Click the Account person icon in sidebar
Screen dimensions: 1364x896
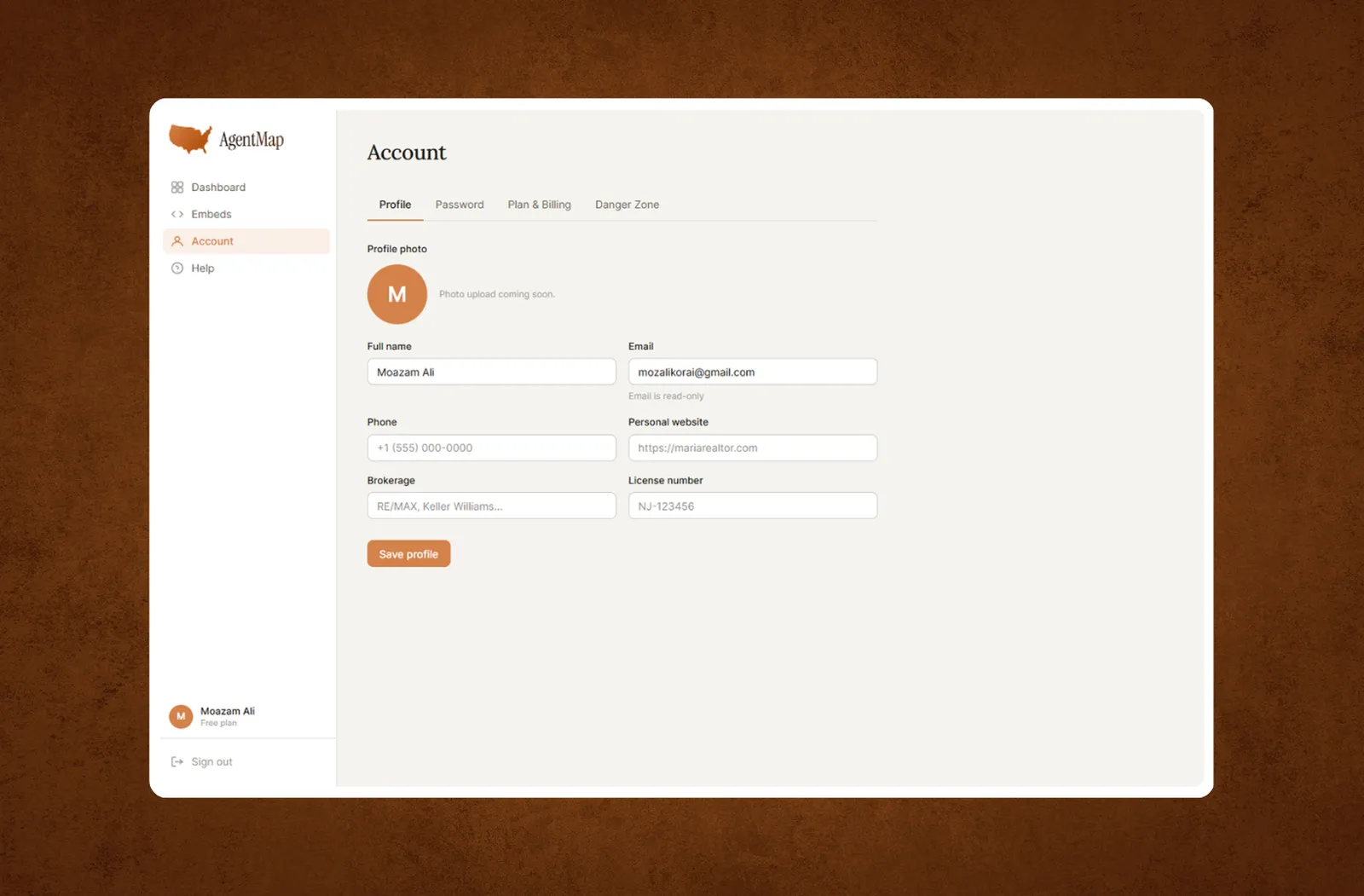pos(177,241)
